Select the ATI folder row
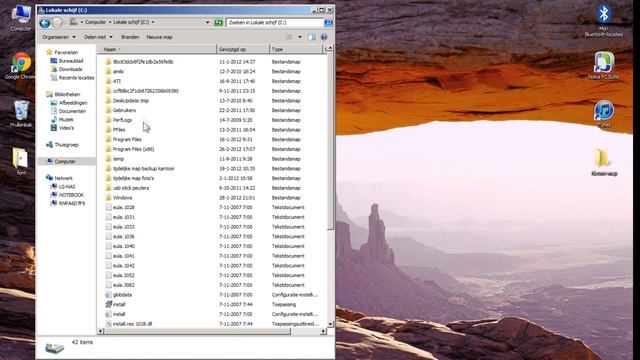The width and height of the screenshot is (640, 360). 211,81
